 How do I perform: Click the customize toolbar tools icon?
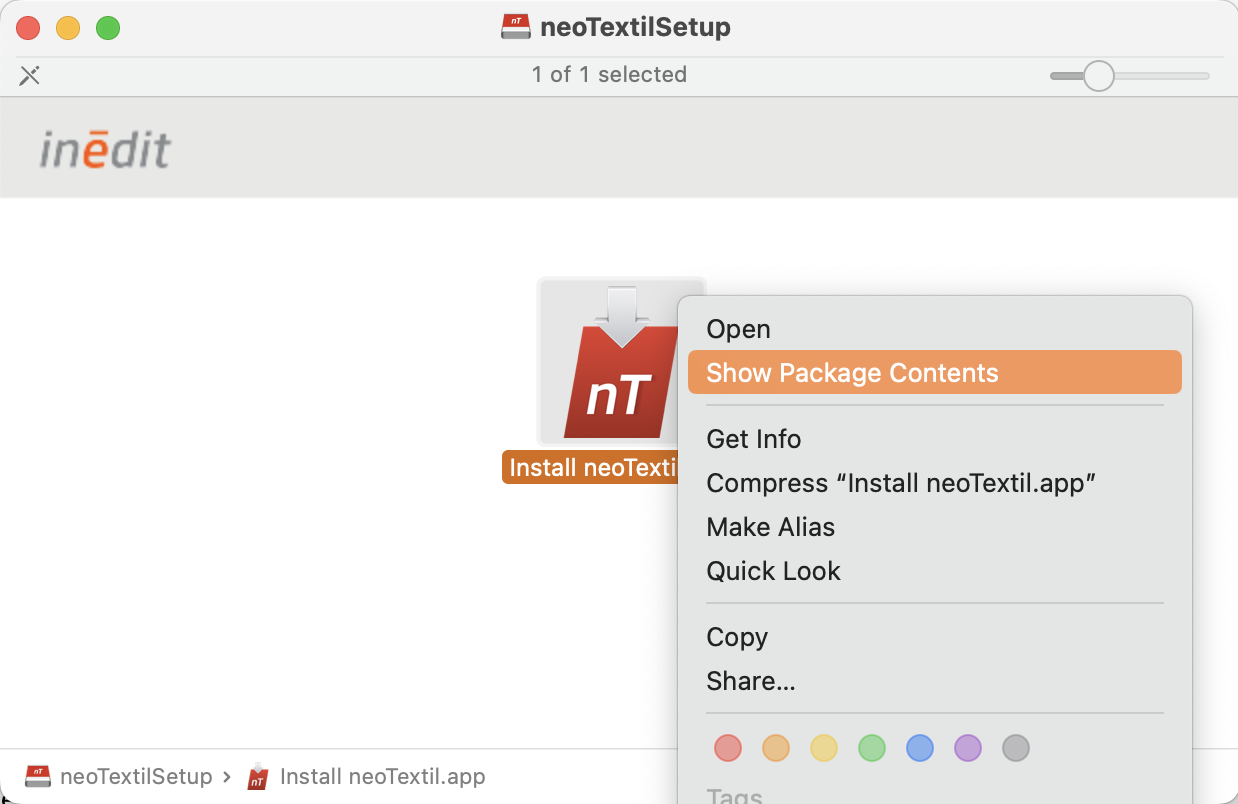30,75
